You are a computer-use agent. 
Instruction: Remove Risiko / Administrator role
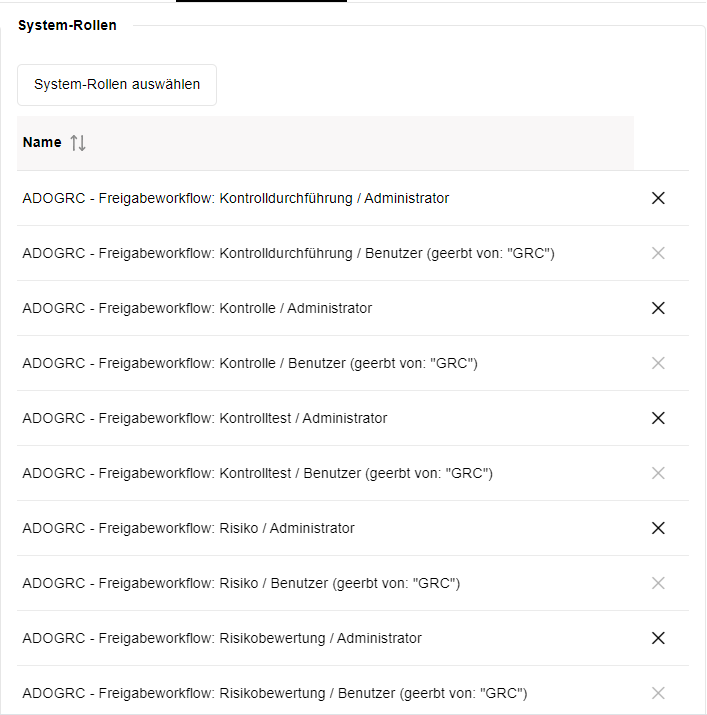coord(658,528)
